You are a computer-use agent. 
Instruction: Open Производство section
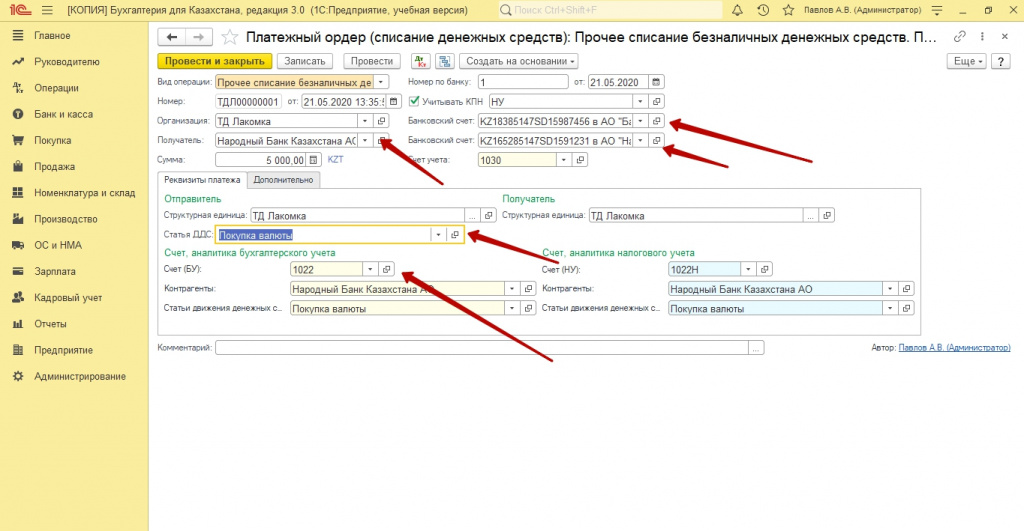coord(65,219)
